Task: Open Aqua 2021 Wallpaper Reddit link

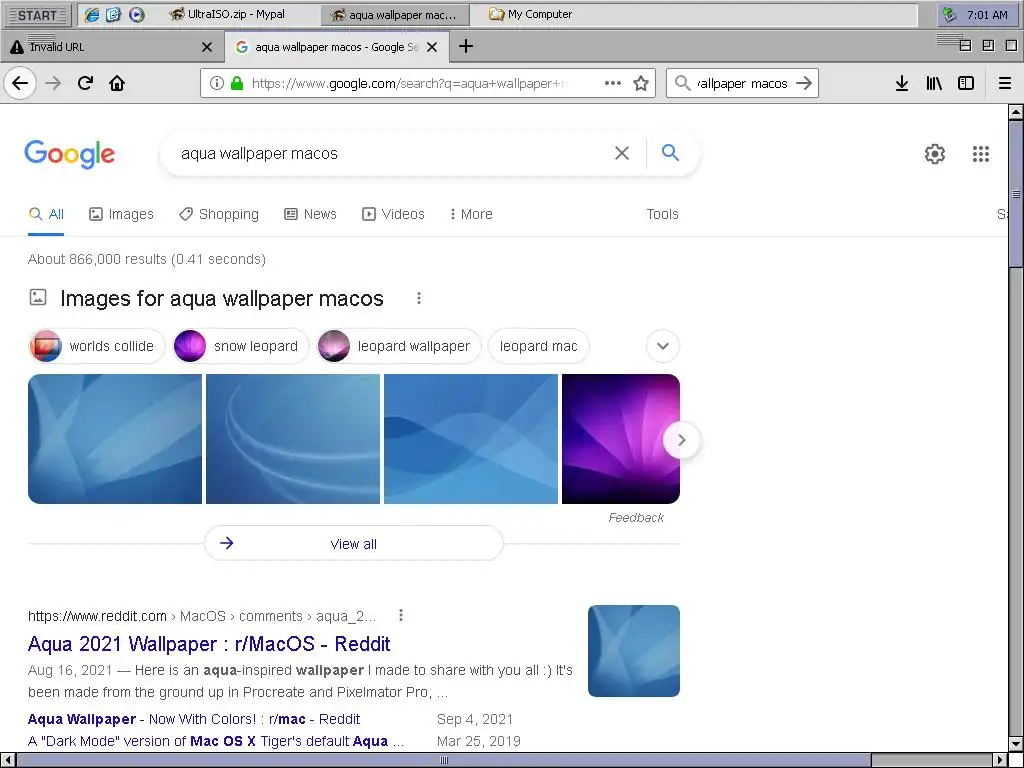Action: coord(209,644)
